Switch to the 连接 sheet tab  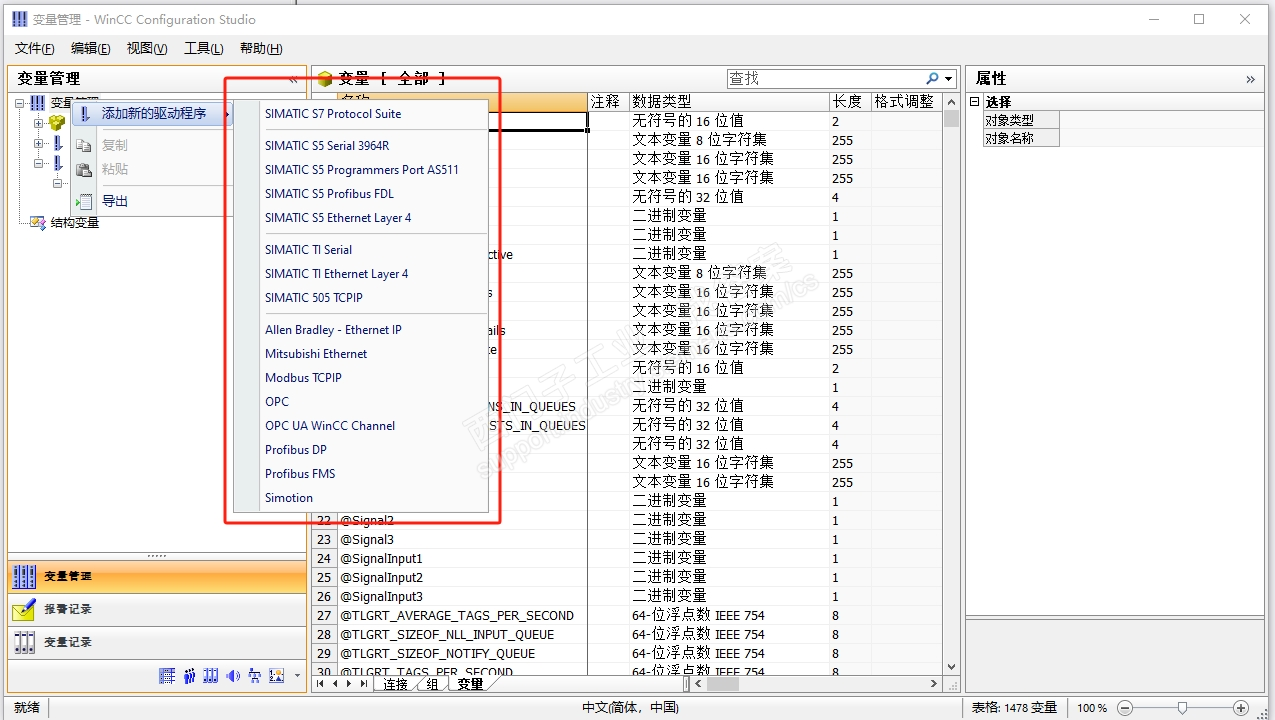[396, 684]
